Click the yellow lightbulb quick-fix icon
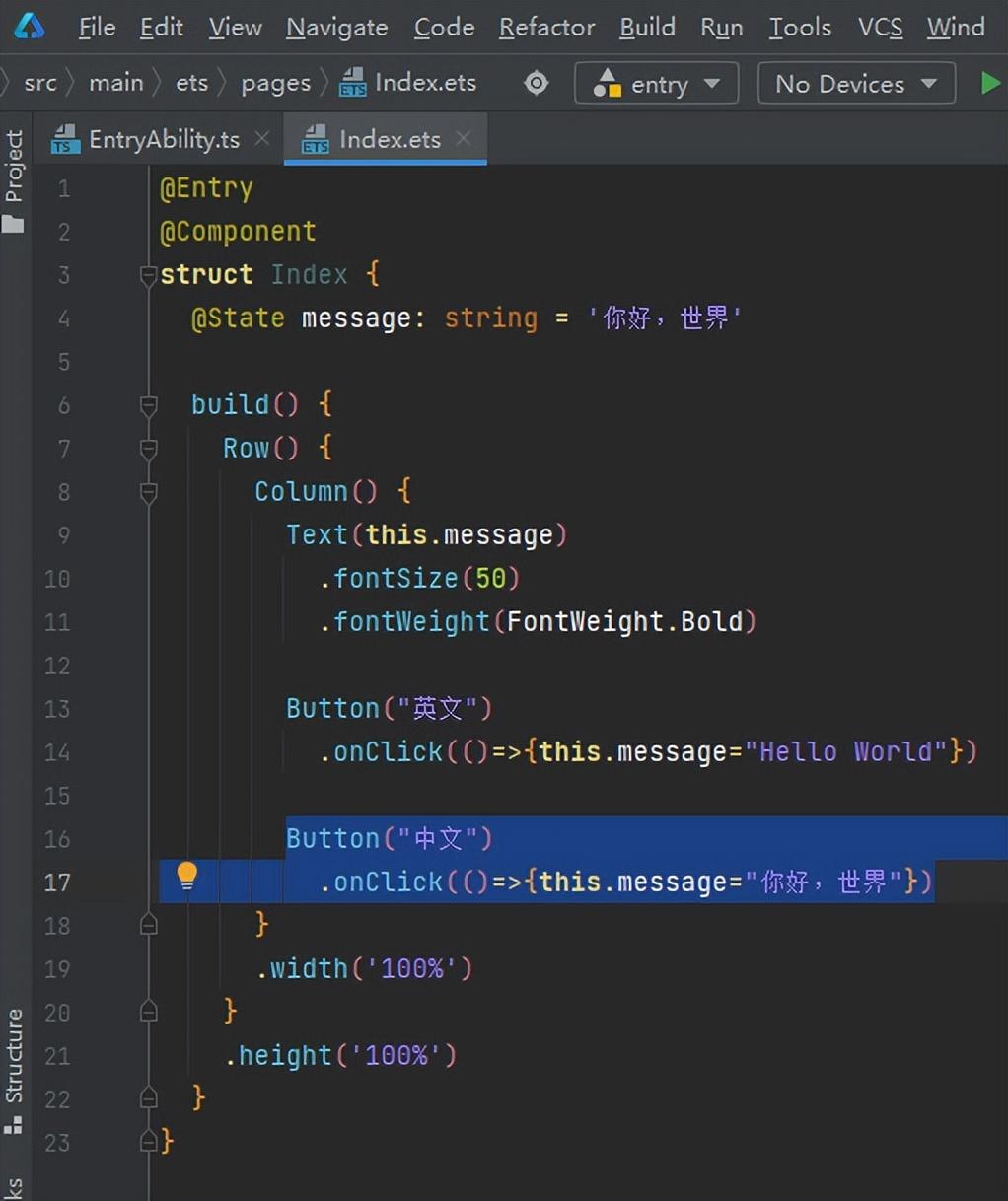 click(x=186, y=875)
